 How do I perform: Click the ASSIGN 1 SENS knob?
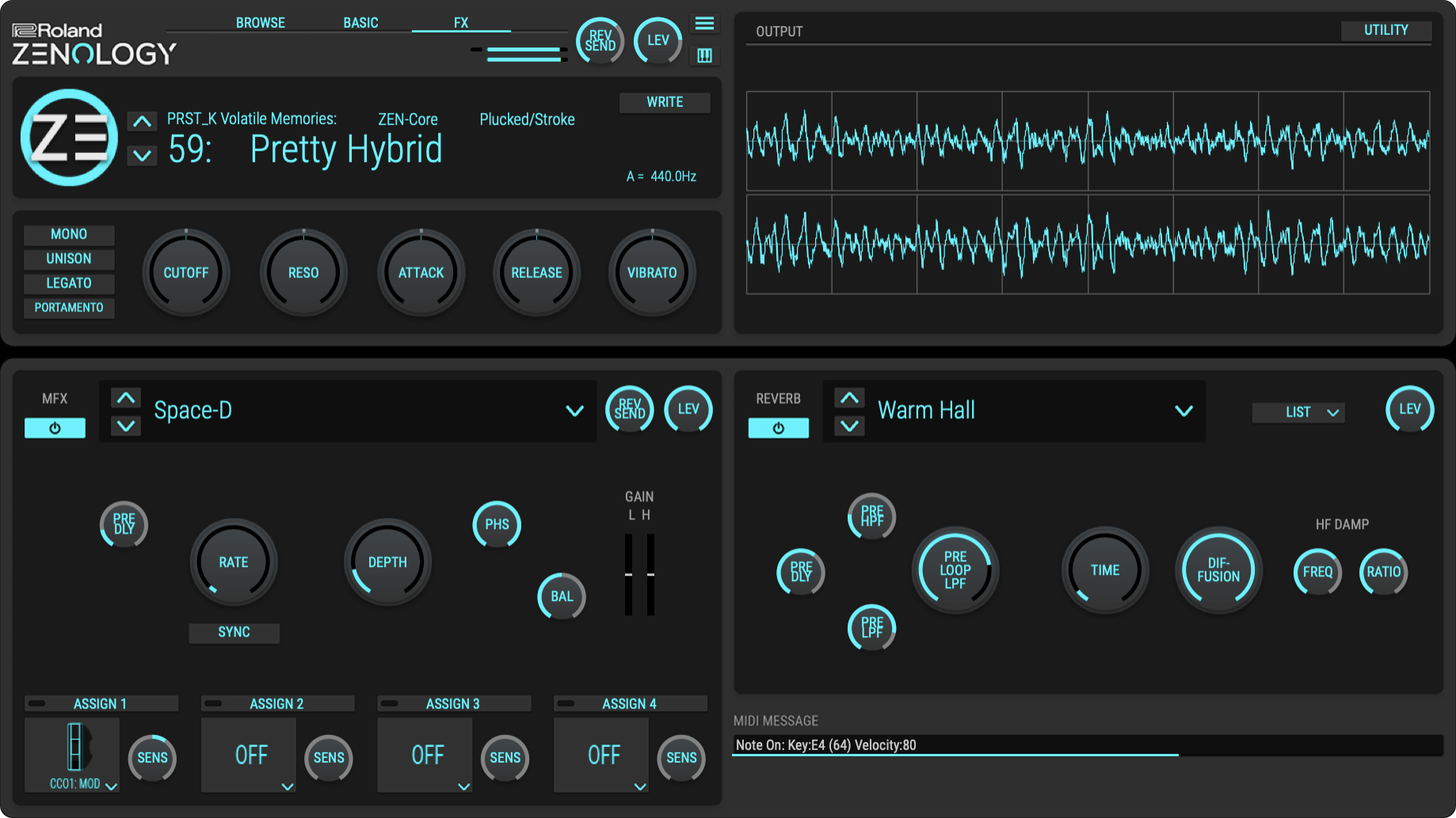152,758
